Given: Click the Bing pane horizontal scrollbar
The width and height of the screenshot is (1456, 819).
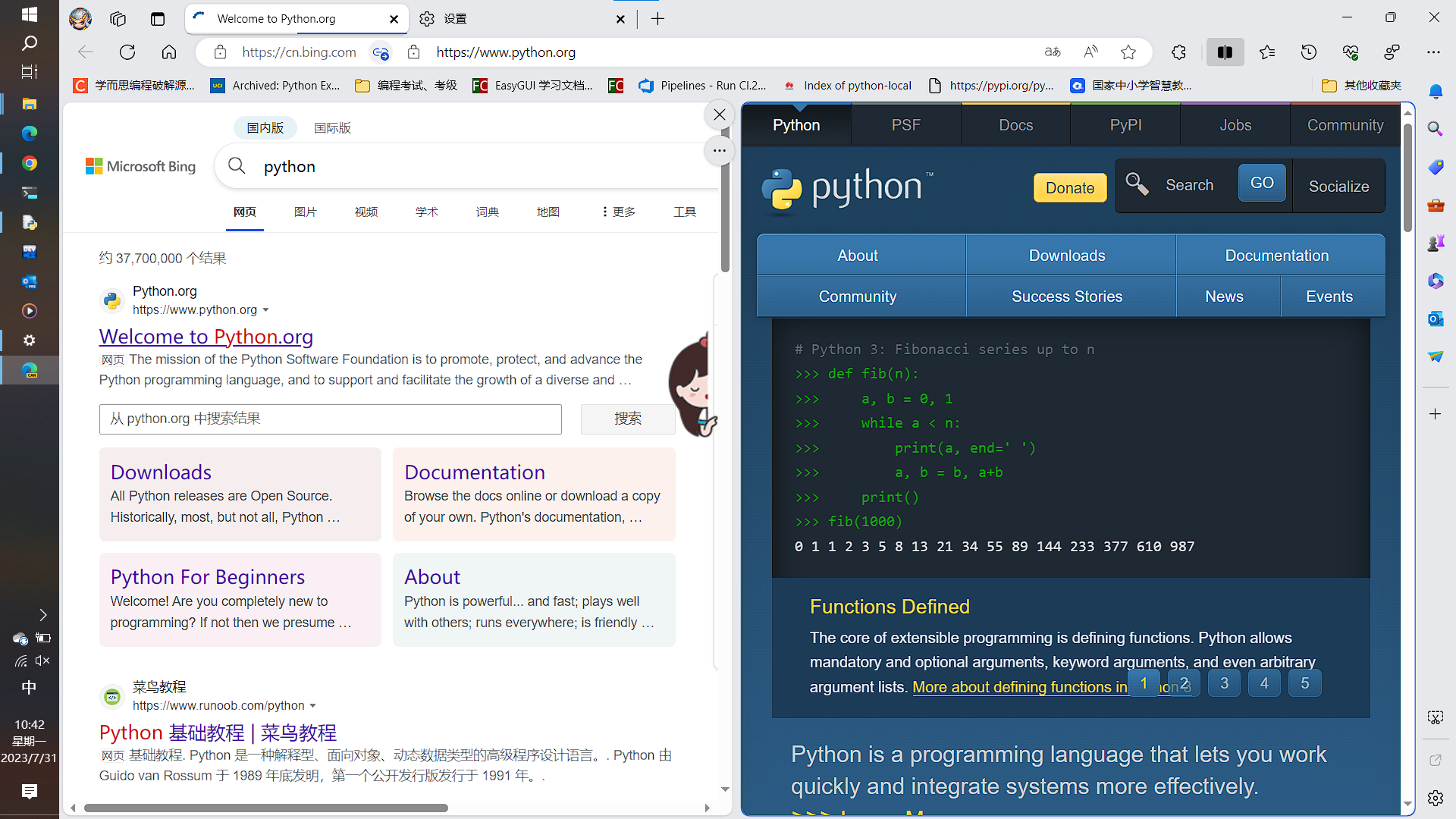Looking at the screenshot, I should pyautogui.click(x=265, y=808).
